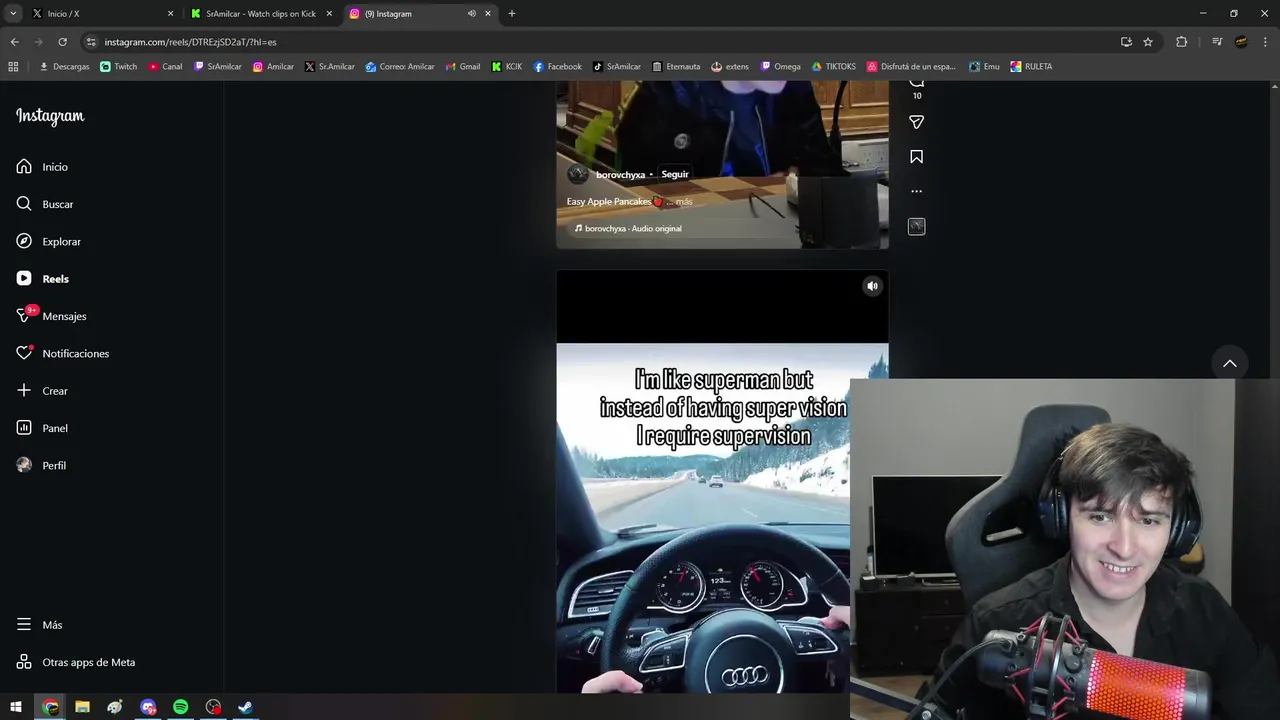1280x720 pixels.
Task: Mute the superman reel sound
Action: (872, 286)
